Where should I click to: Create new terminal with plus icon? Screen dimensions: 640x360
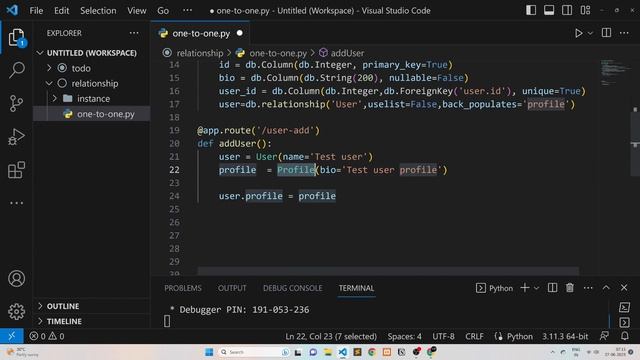pyautogui.click(x=525, y=288)
